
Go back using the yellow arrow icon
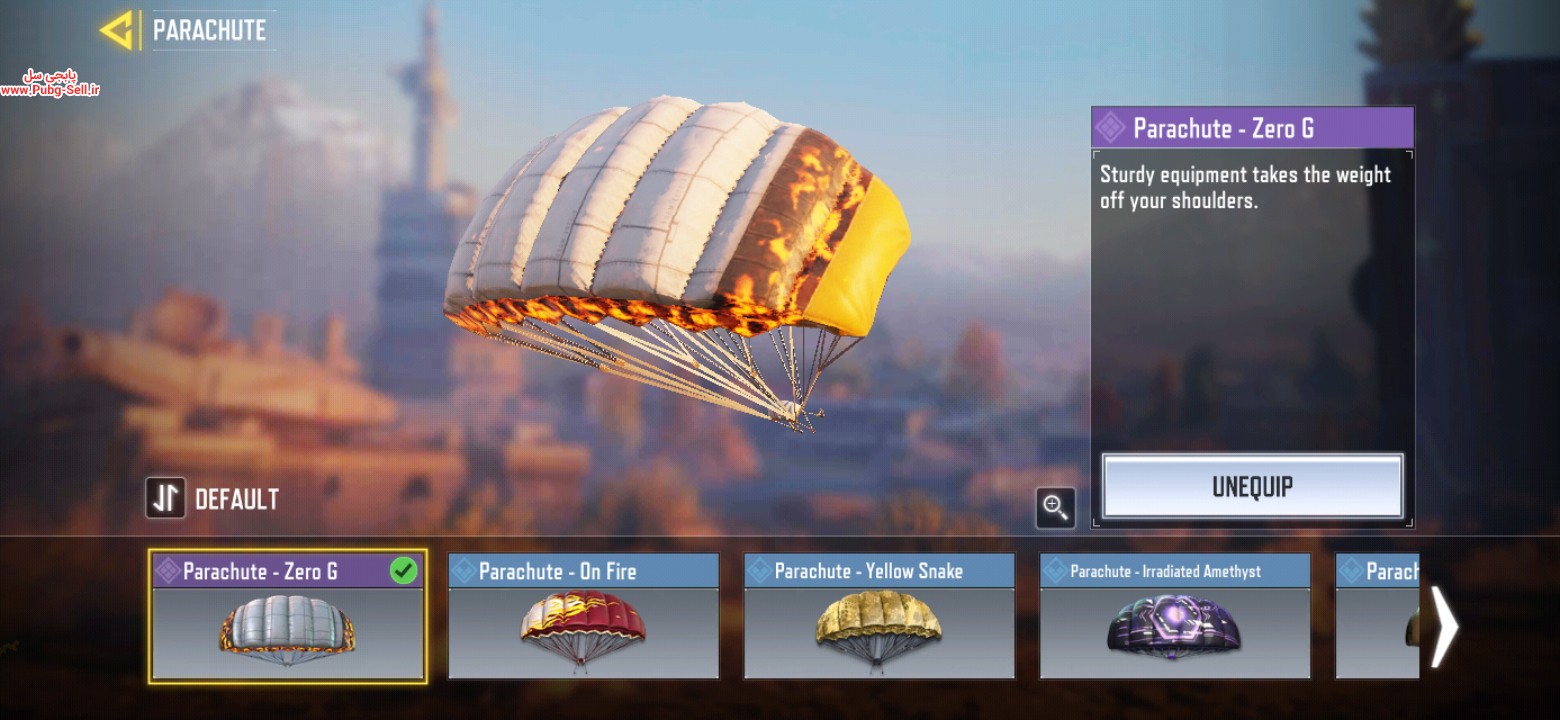click(116, 30)
